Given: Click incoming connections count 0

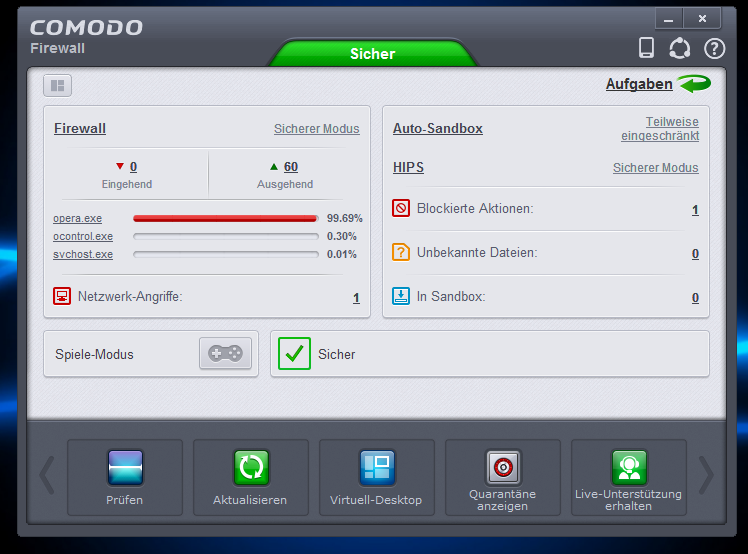Looking at the screenshot, I should (134, 167).
